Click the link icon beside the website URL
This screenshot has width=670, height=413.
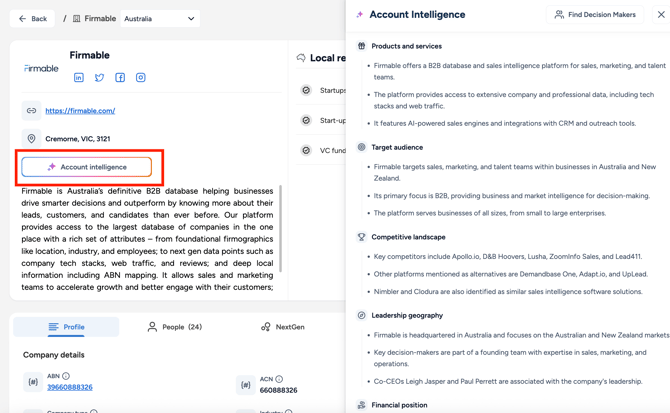point(32,111)
